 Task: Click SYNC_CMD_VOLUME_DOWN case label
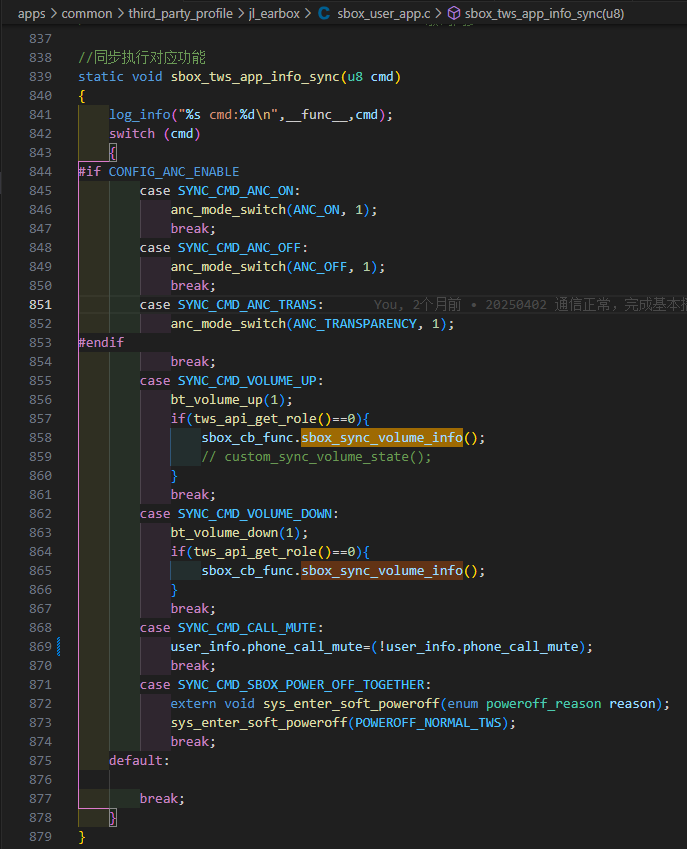point(255,514)
